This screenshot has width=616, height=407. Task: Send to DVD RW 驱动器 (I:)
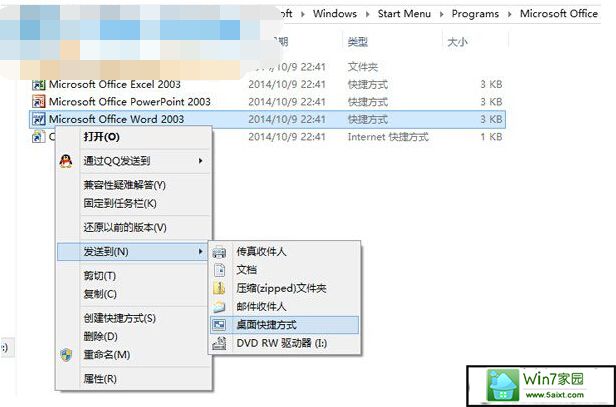[284, 344]
